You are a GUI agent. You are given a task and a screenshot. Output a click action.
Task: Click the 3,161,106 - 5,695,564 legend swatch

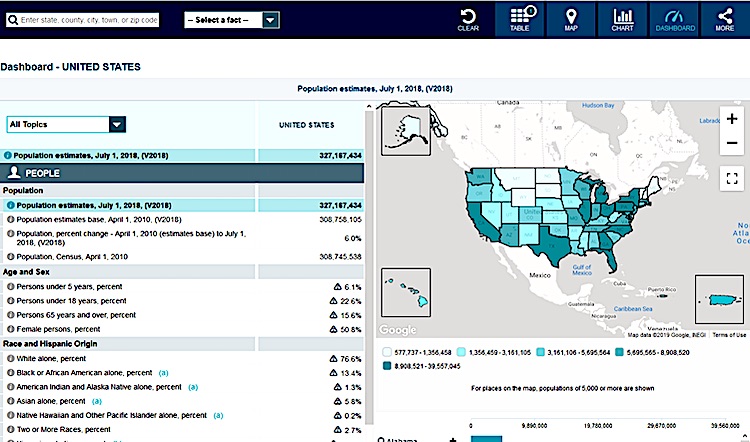click(540, 353)
